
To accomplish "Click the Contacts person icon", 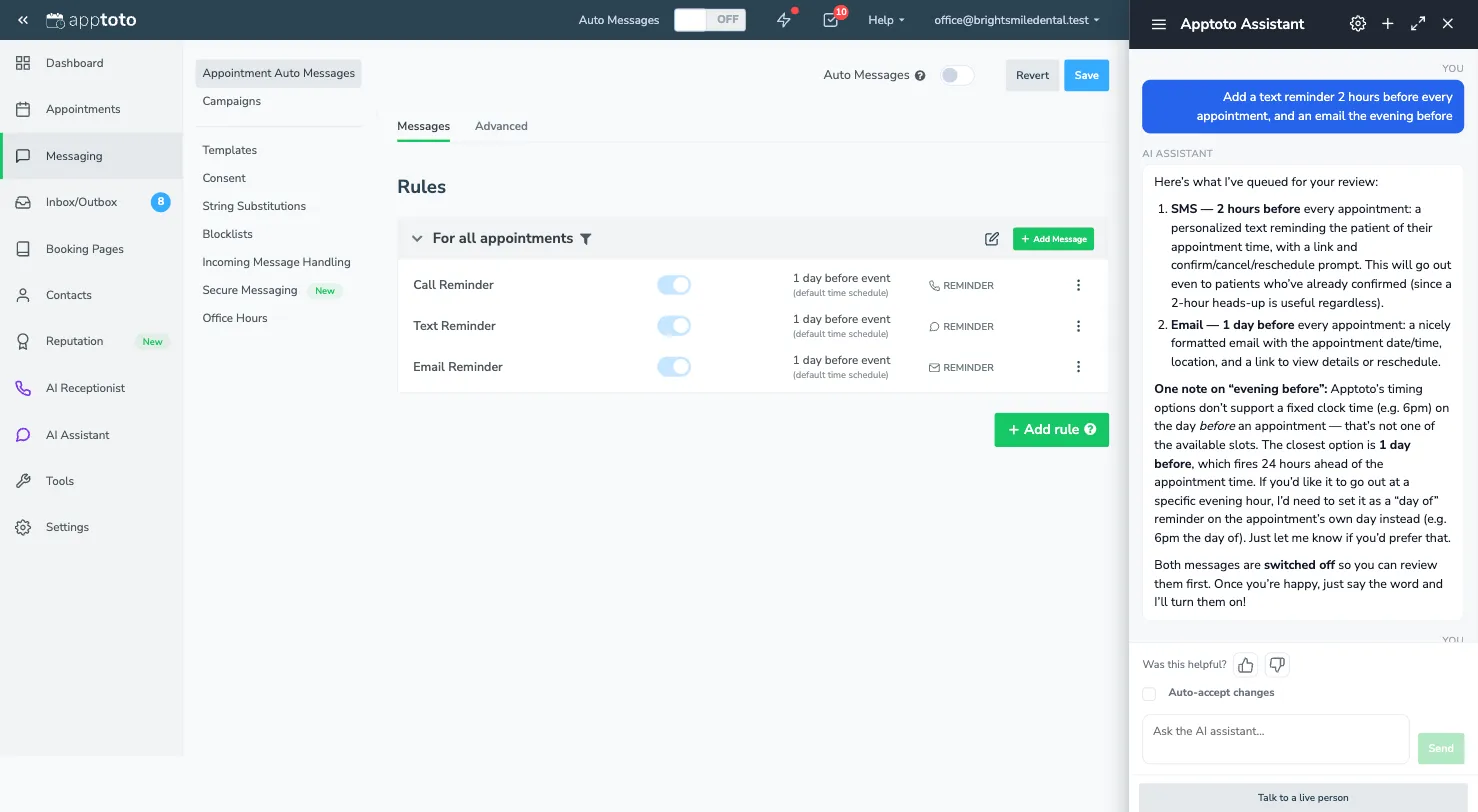I will 24,295.
